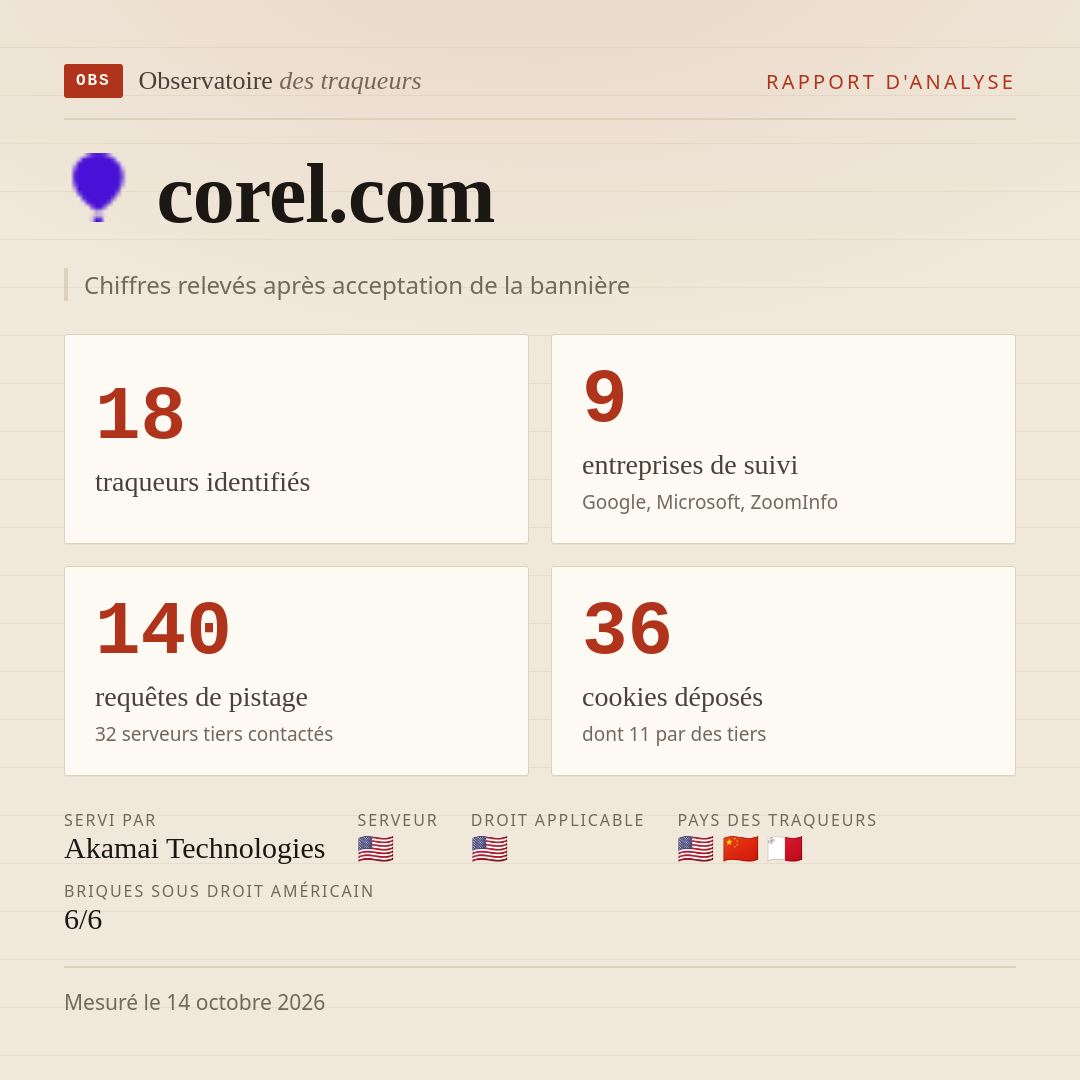Click the number 9 in entreprises card

coord(604,397)
